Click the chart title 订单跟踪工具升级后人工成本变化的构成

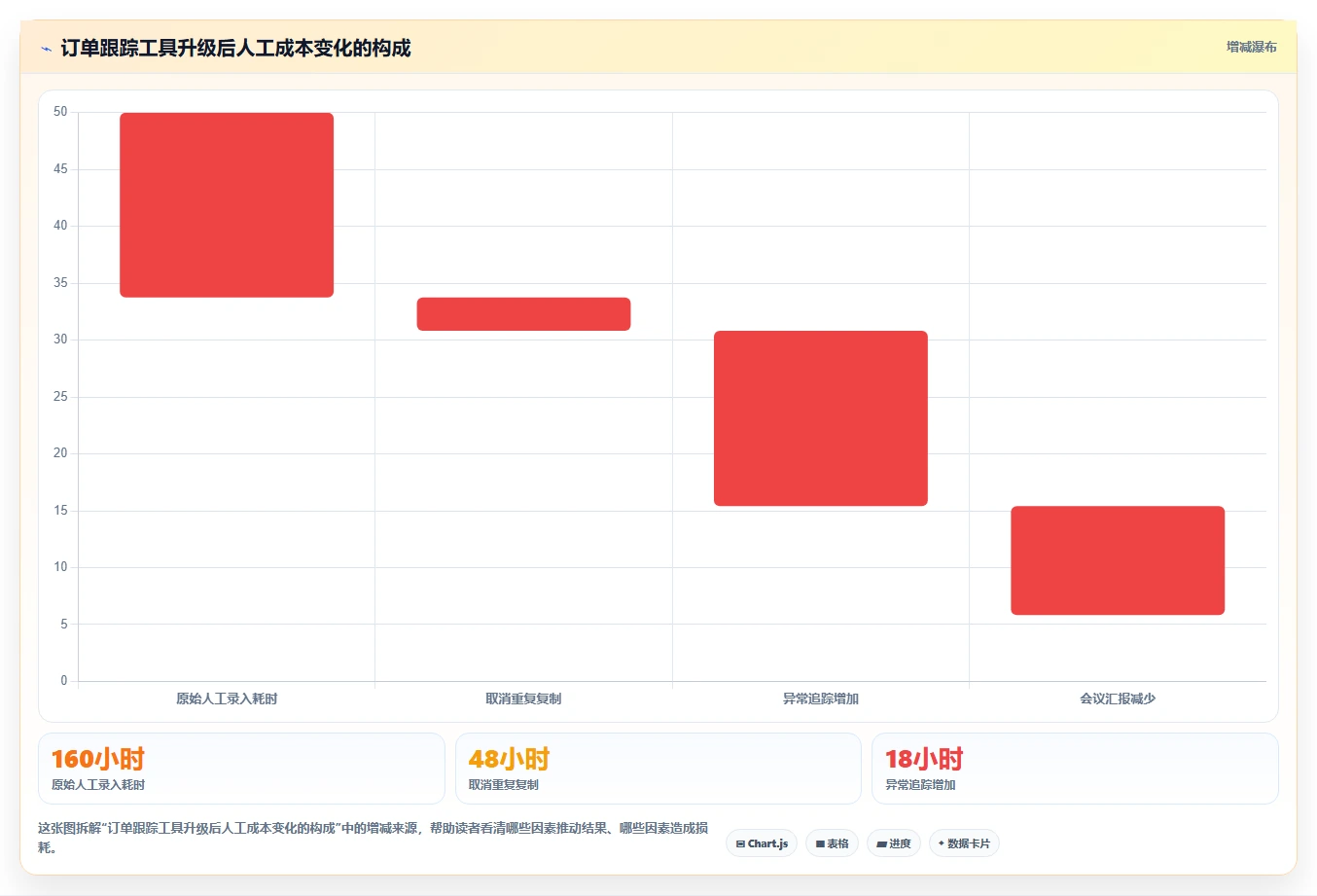click(x=235, y=48)
